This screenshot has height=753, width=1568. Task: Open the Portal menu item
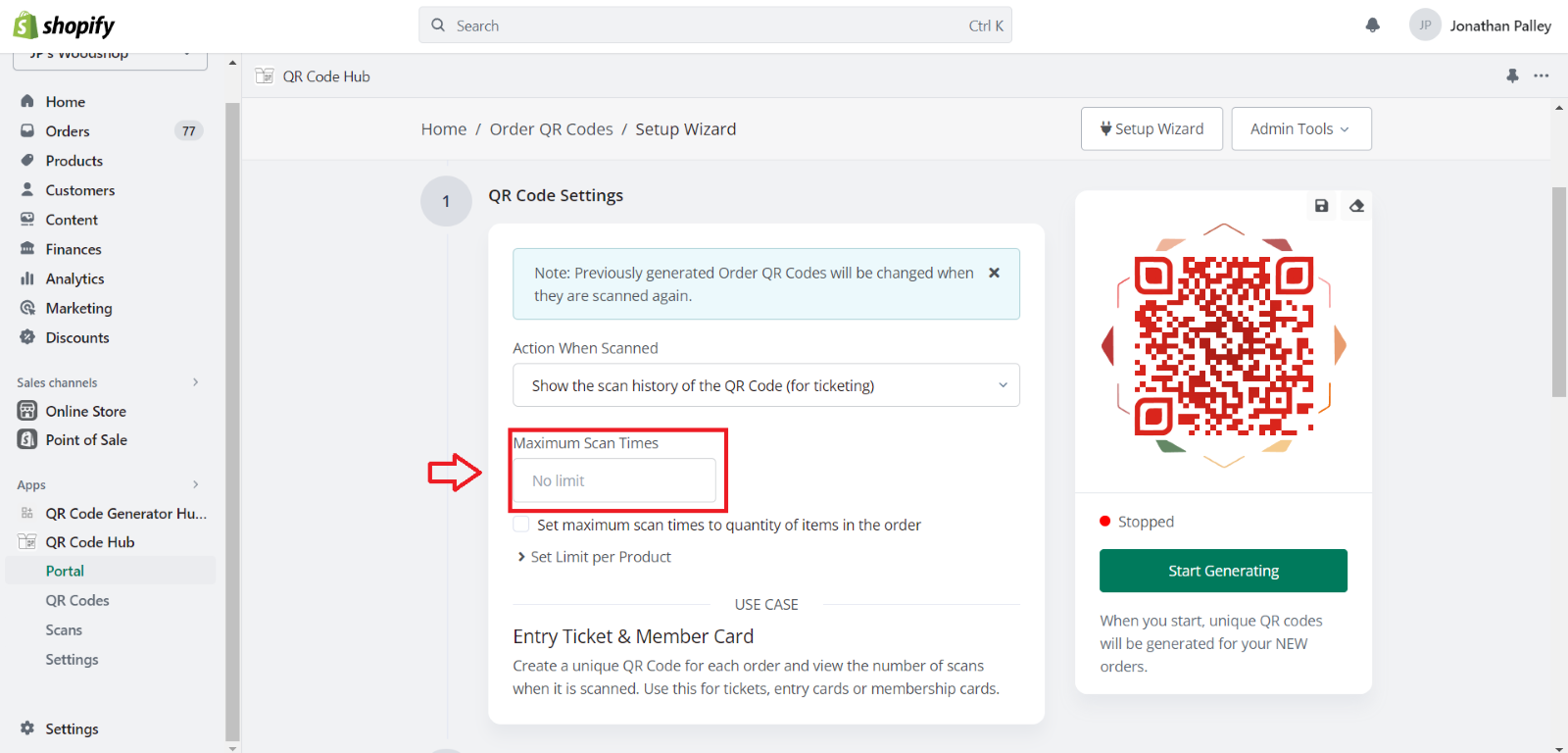[65, 571]
